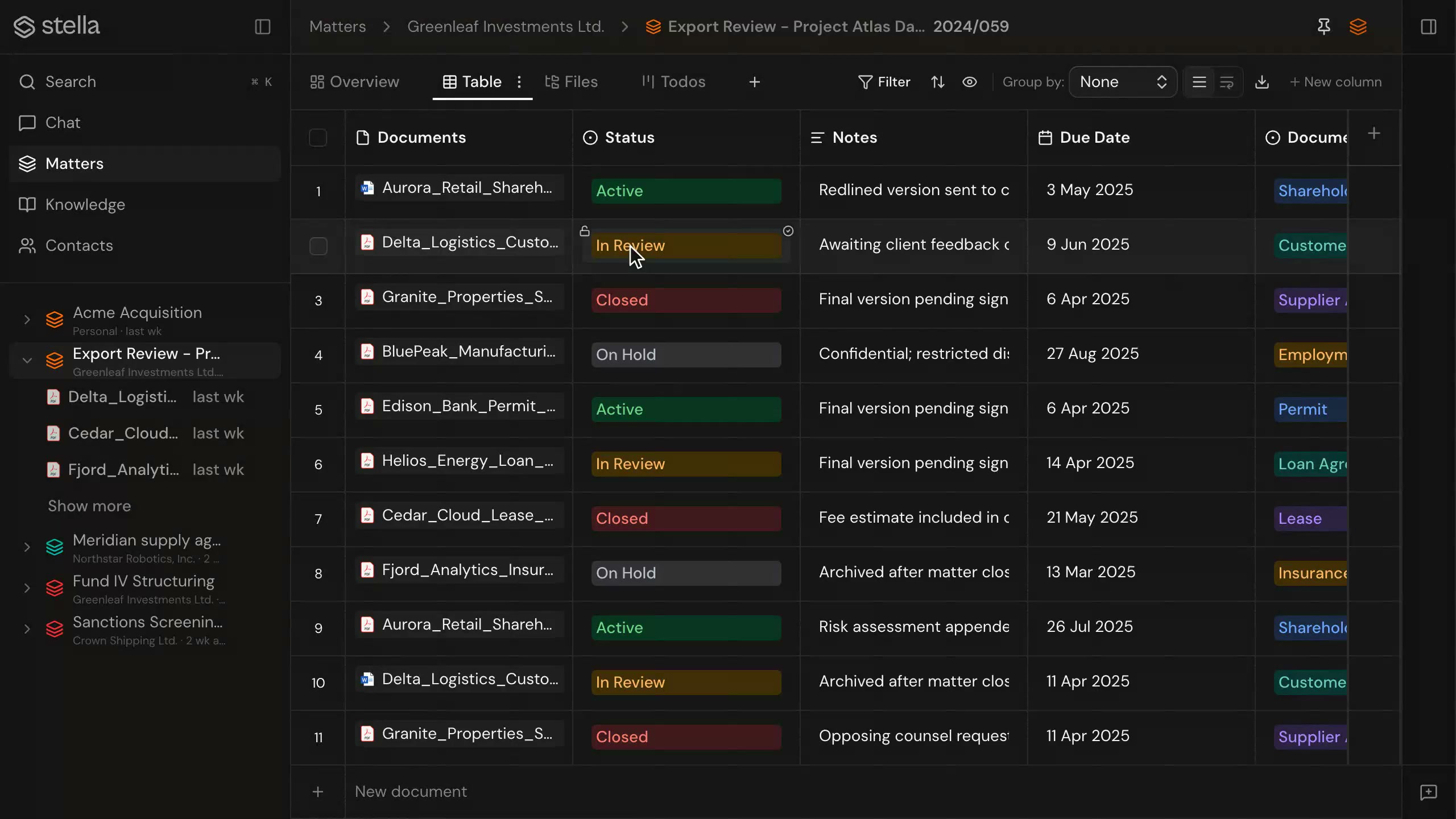Collapse the Export Review matter
The width and height of the screenshot is (1456, 819).
coord(27,361)
